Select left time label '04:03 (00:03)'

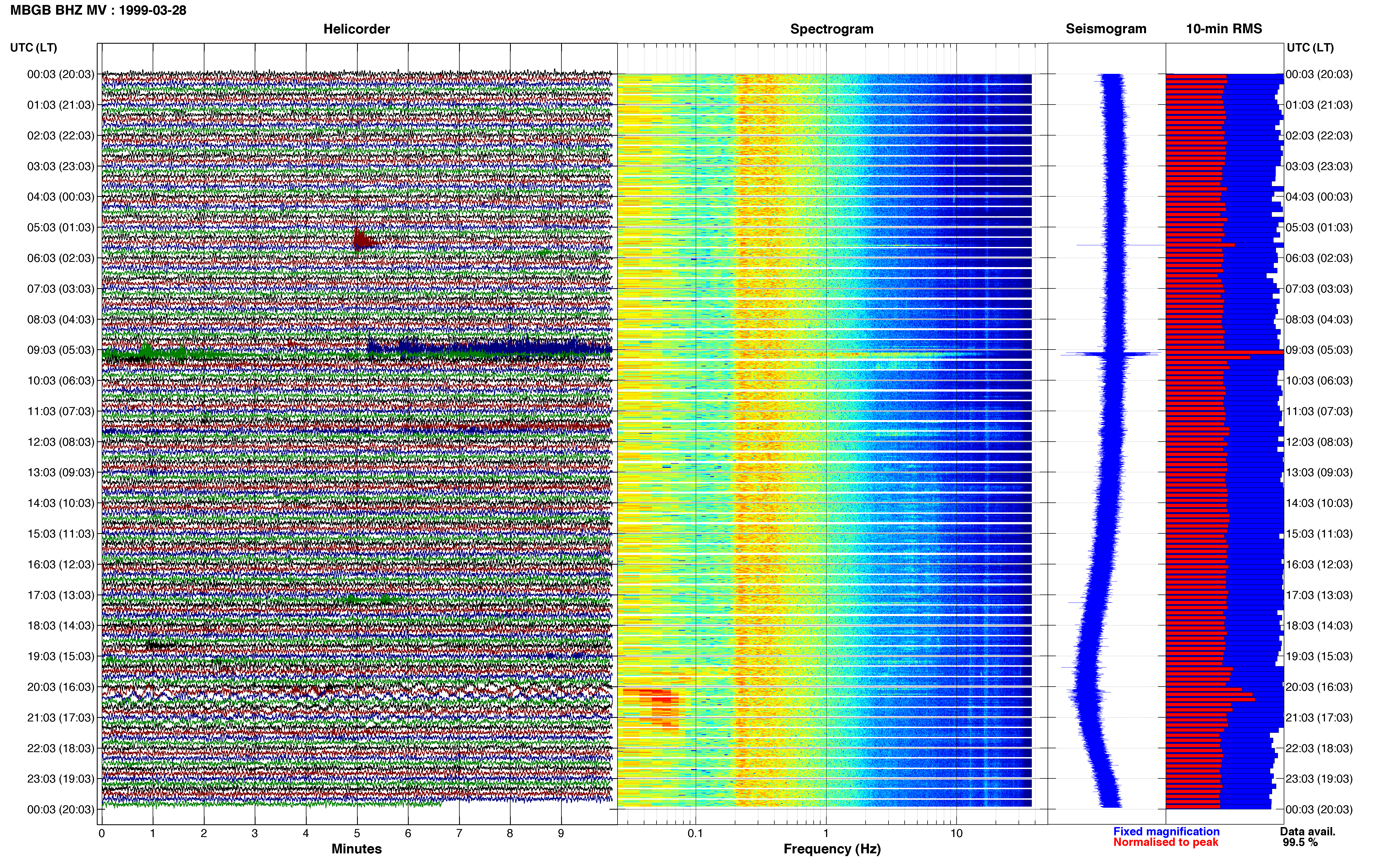pos(60,197)
